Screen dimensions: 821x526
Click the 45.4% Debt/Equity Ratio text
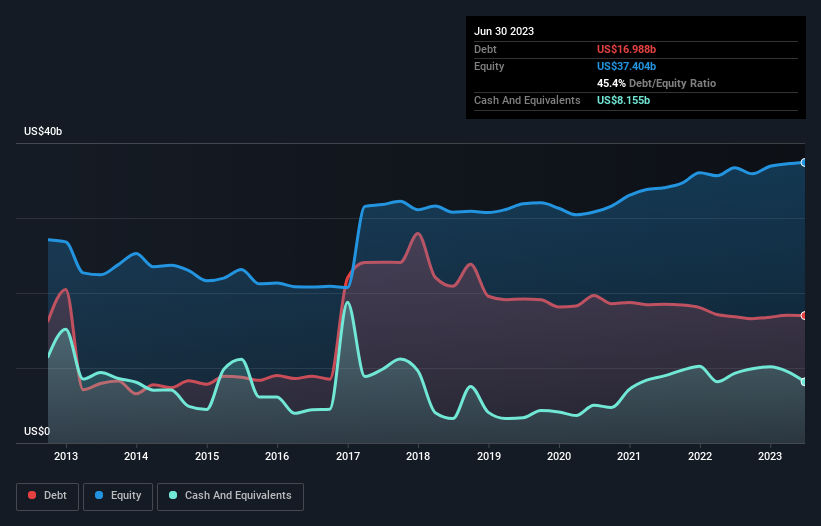coord(656,84)
